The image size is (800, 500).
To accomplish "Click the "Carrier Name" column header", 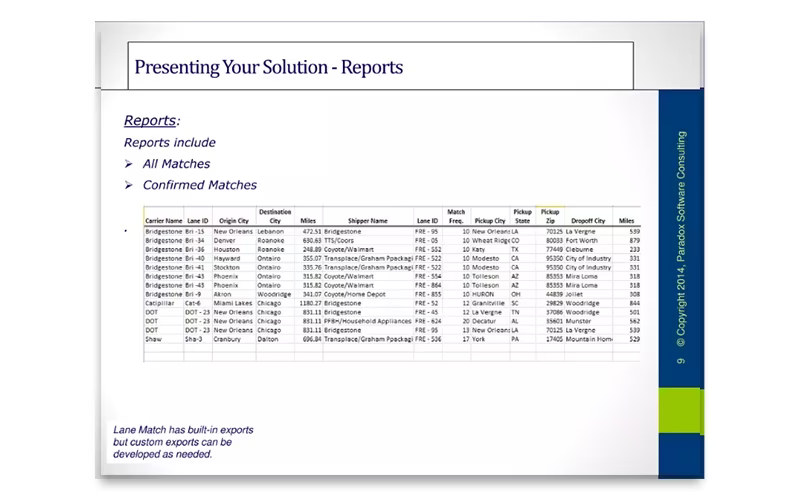I will pos(164,221).
